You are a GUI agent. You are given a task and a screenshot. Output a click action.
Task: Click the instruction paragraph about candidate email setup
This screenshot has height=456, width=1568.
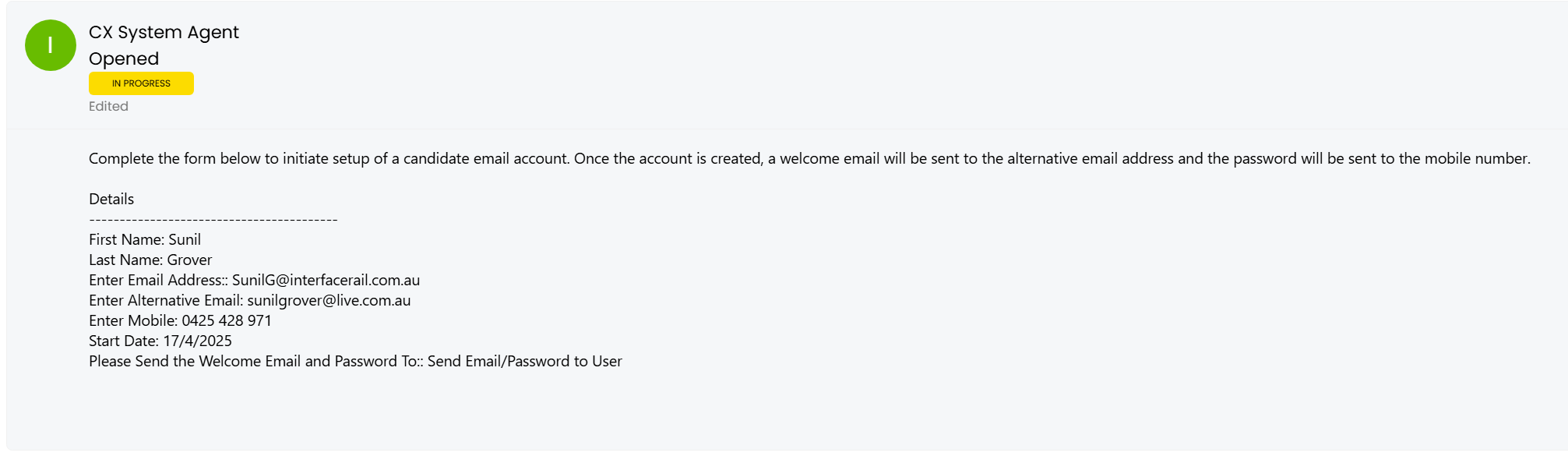[x=809, y=158]
